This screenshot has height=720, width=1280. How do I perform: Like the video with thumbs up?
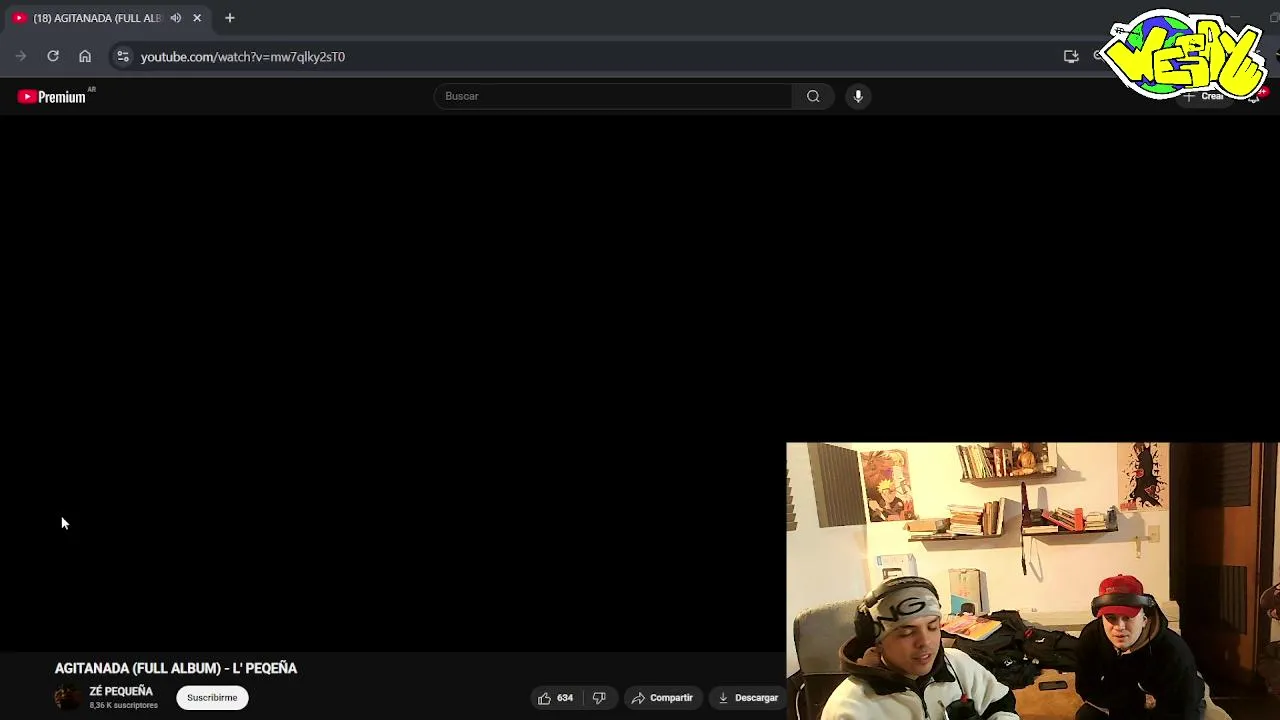point(555,698)
